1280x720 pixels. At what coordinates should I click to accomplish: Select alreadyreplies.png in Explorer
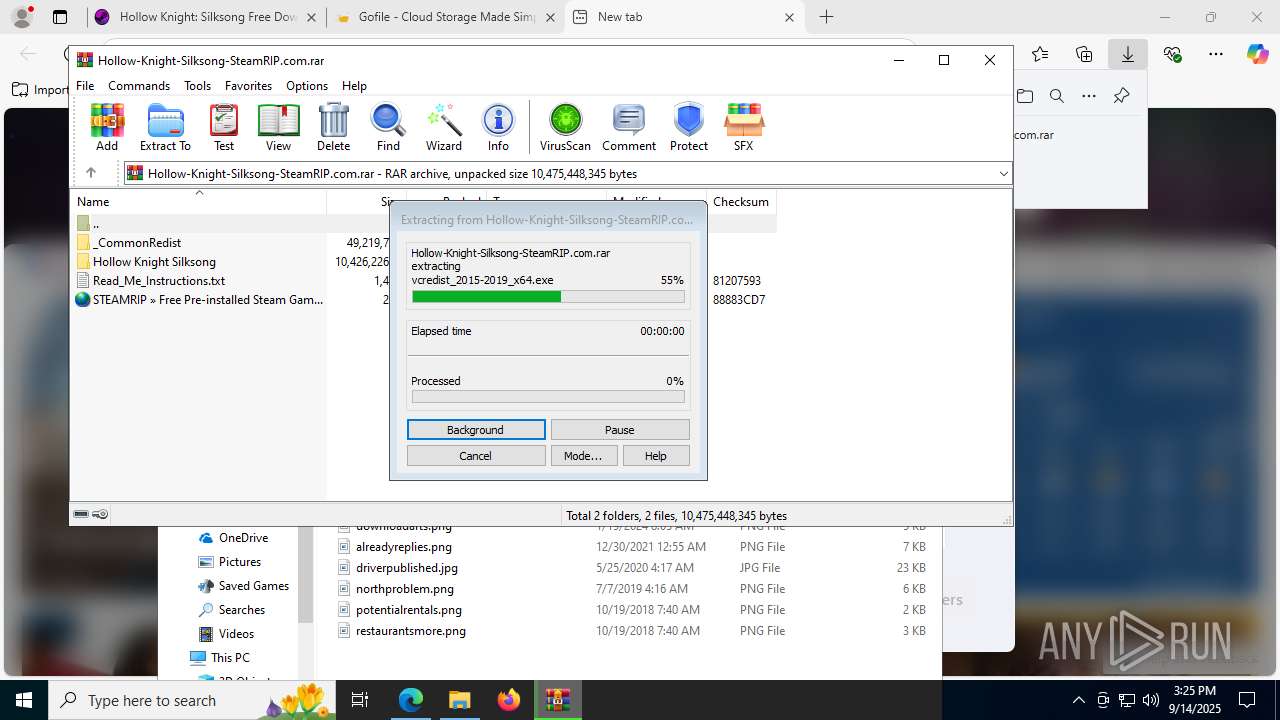pyautogui.click(x=404, y=547)
